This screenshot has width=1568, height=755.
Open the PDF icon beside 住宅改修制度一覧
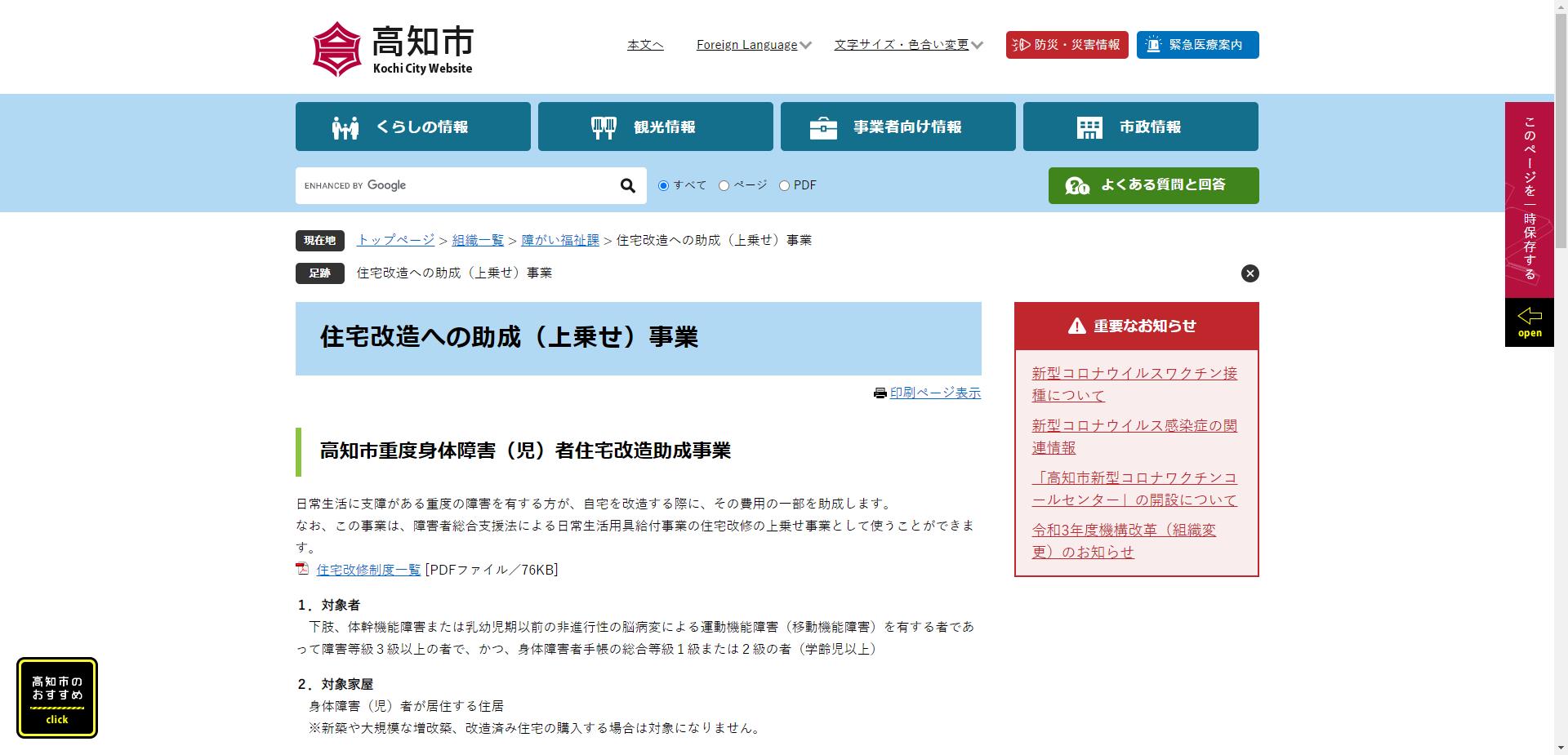pyautogui.click(x=302, y=569)
